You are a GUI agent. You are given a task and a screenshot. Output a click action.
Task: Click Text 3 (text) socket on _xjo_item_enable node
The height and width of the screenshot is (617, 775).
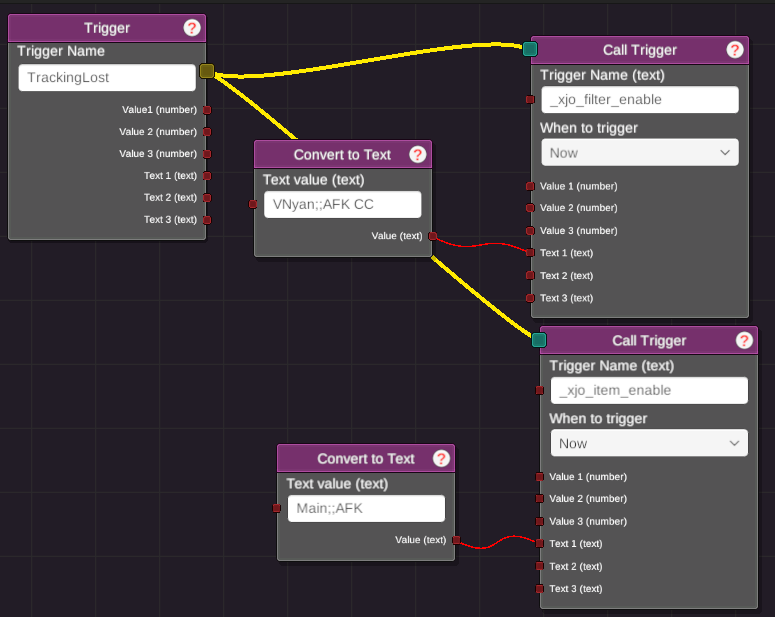(540, 589)
